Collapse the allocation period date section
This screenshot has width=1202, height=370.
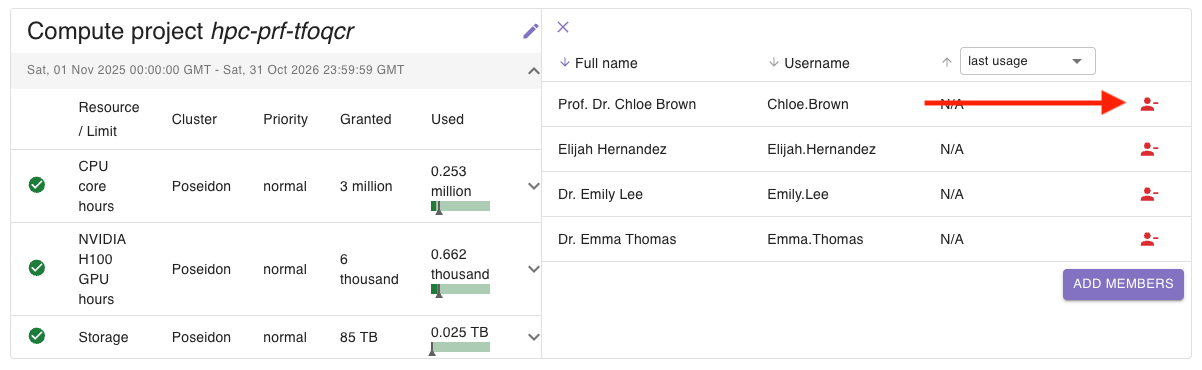533,70
